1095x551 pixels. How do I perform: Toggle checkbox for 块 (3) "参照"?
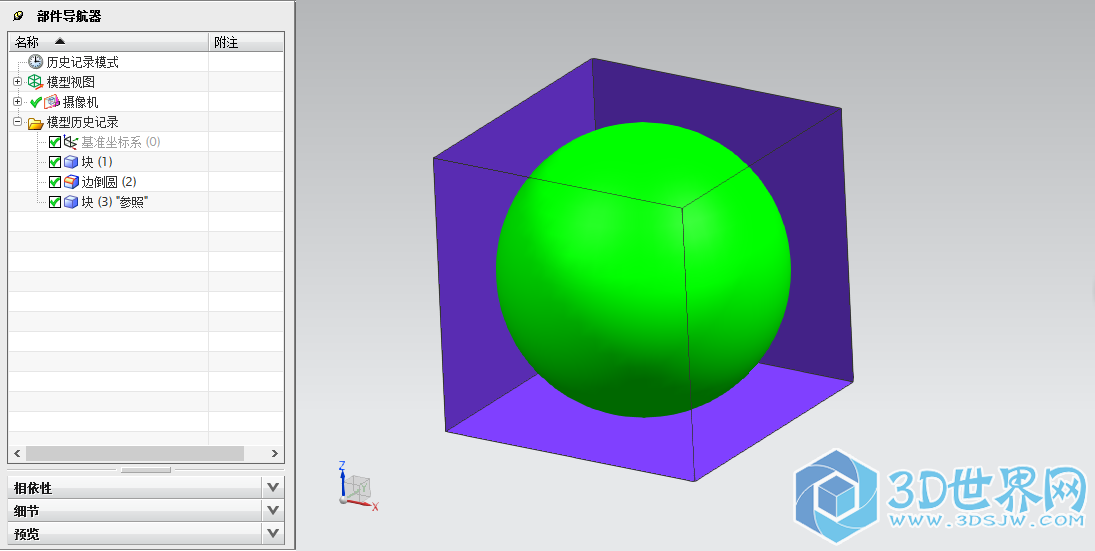click(55, 202)
